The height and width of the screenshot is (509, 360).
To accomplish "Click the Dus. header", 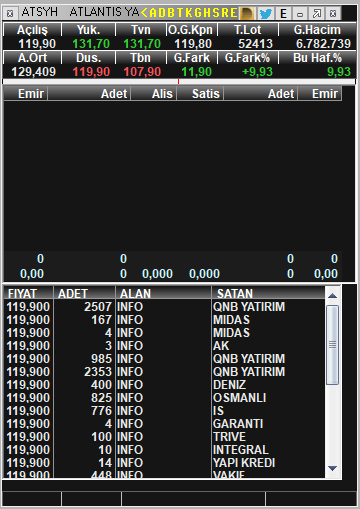I will tap(88, 58).
